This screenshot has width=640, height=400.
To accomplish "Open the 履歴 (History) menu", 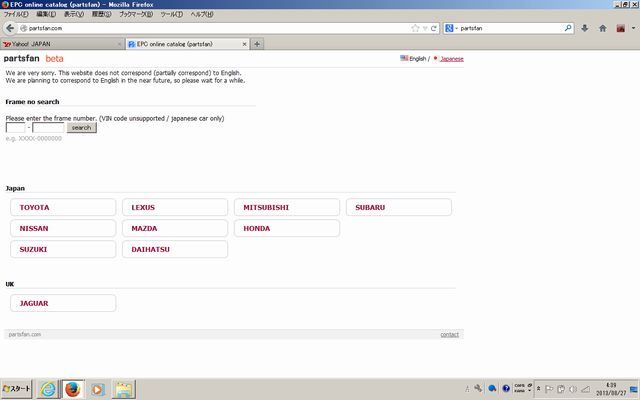I will (x=101, y=14).
